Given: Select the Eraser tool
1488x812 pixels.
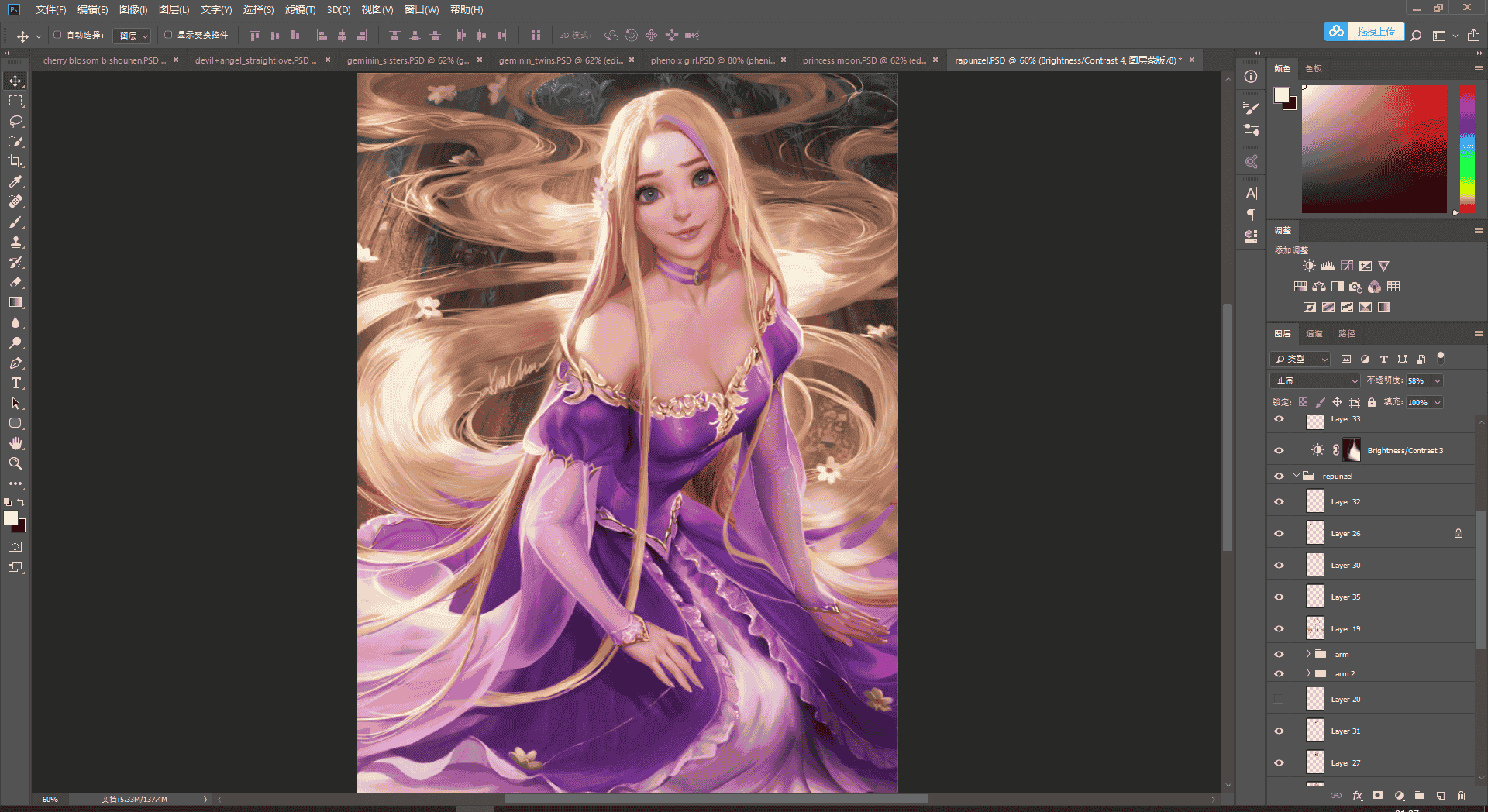Looking at the screenshot, I should [x=15, y=282].
